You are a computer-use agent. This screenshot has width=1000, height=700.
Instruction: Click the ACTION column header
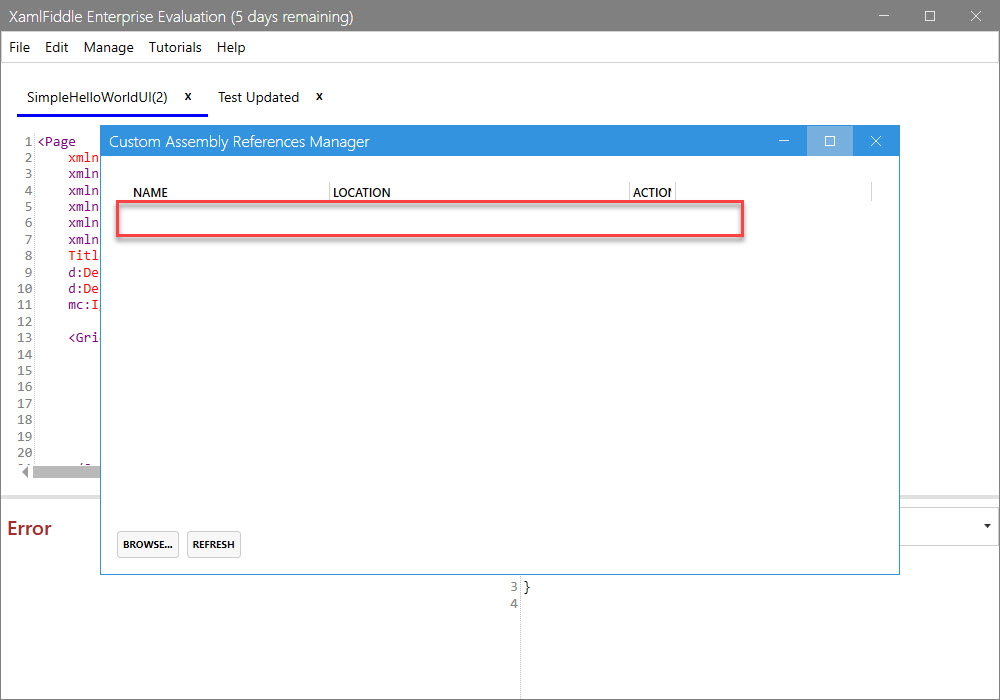click(652, 193)
